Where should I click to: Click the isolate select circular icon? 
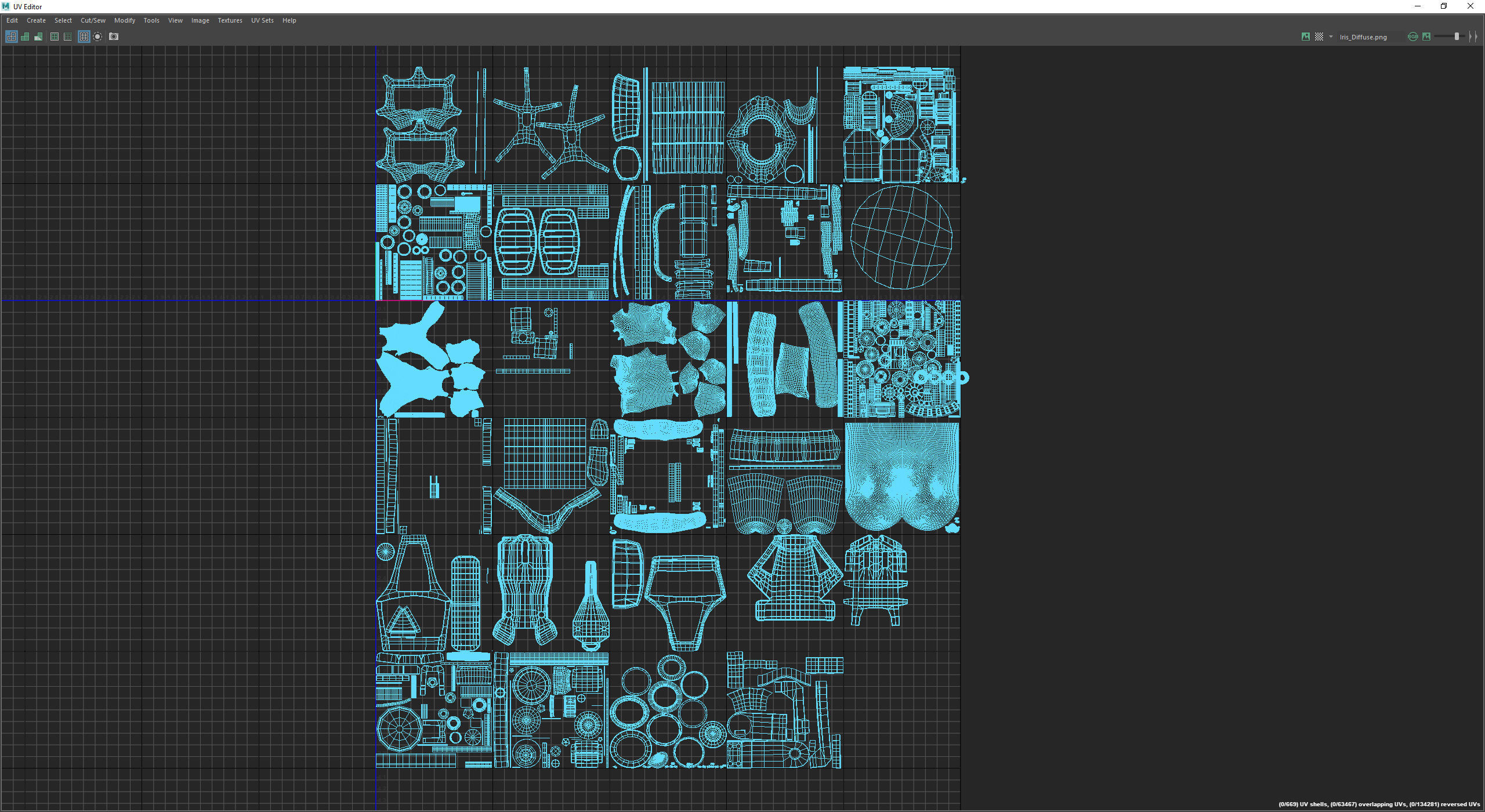(97, 37)
